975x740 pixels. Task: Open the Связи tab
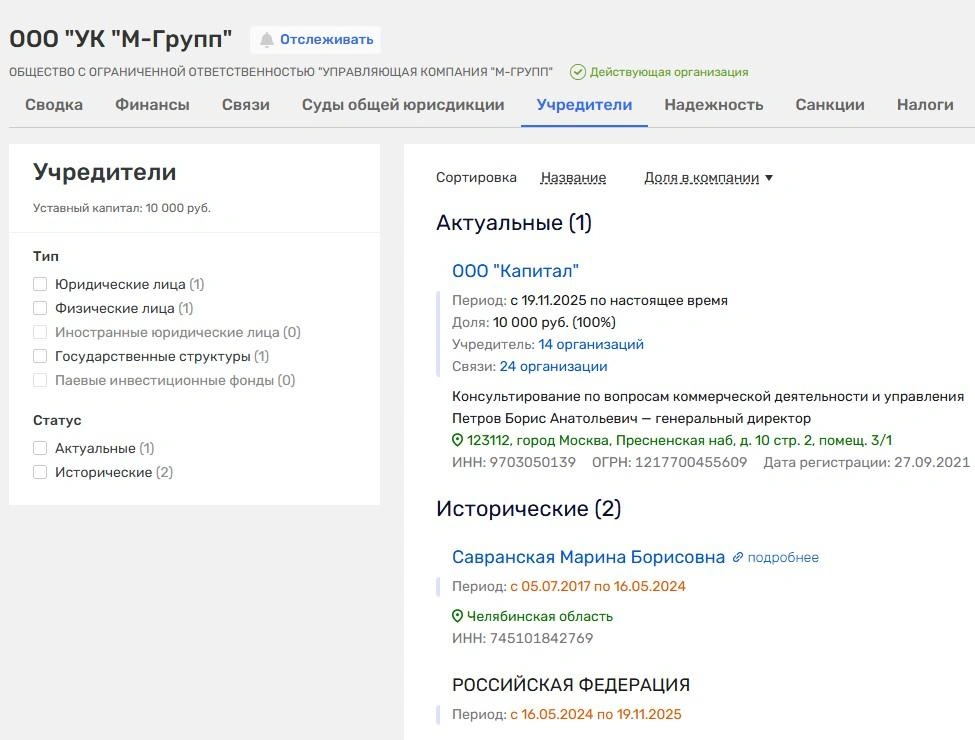pyautogui.click(x=246, y=104)
